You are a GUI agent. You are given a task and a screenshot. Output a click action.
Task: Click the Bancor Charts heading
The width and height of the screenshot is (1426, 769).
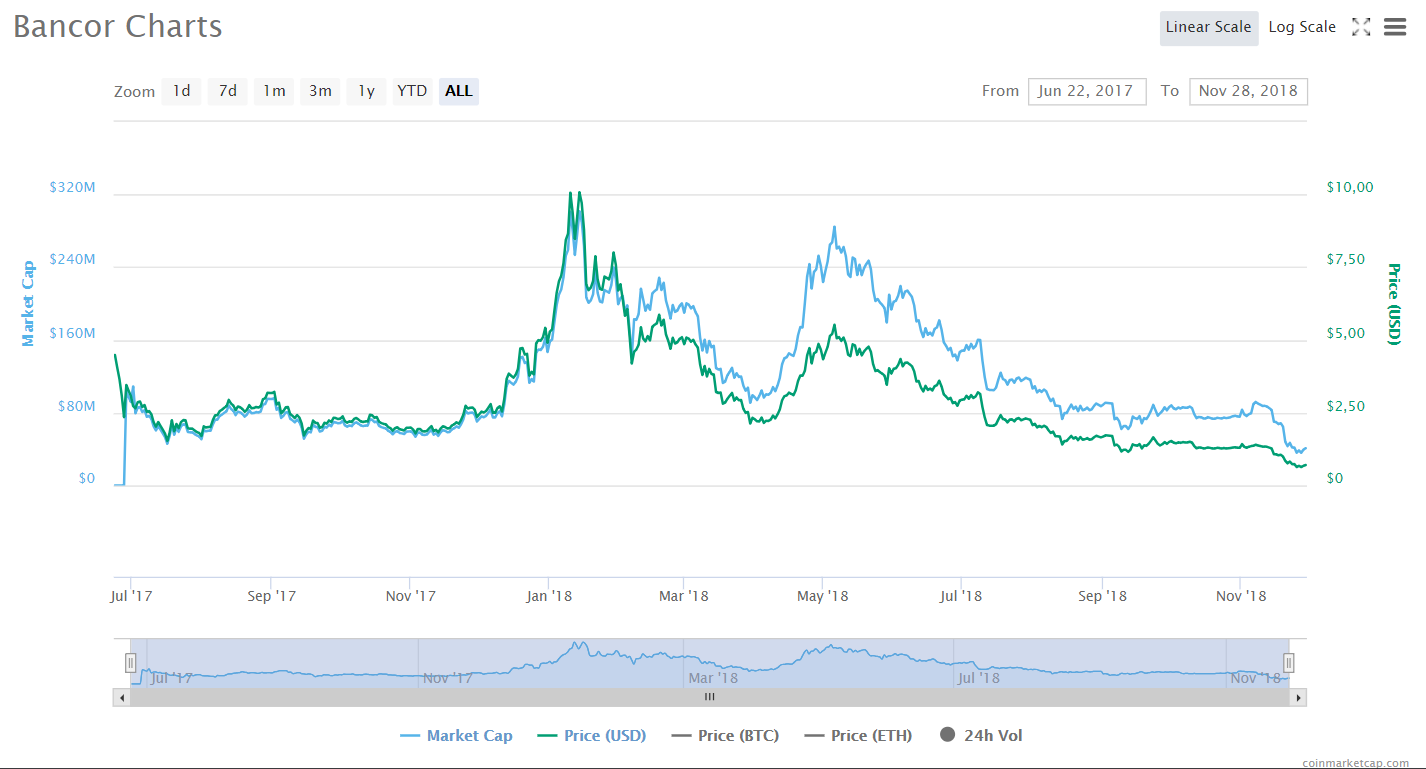click(x=118, y=27)
